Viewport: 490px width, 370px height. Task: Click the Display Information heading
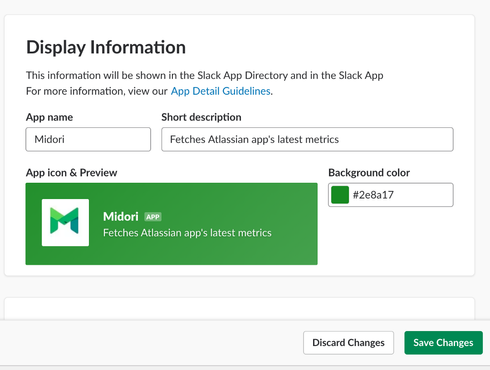point(106,47)
